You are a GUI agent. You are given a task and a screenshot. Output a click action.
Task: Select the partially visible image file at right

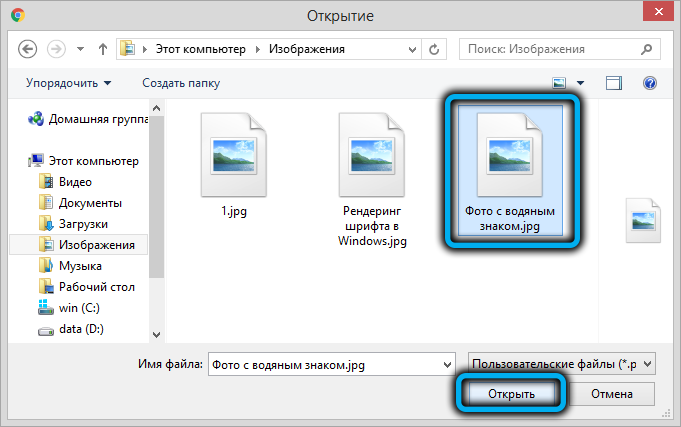point(643,220)
